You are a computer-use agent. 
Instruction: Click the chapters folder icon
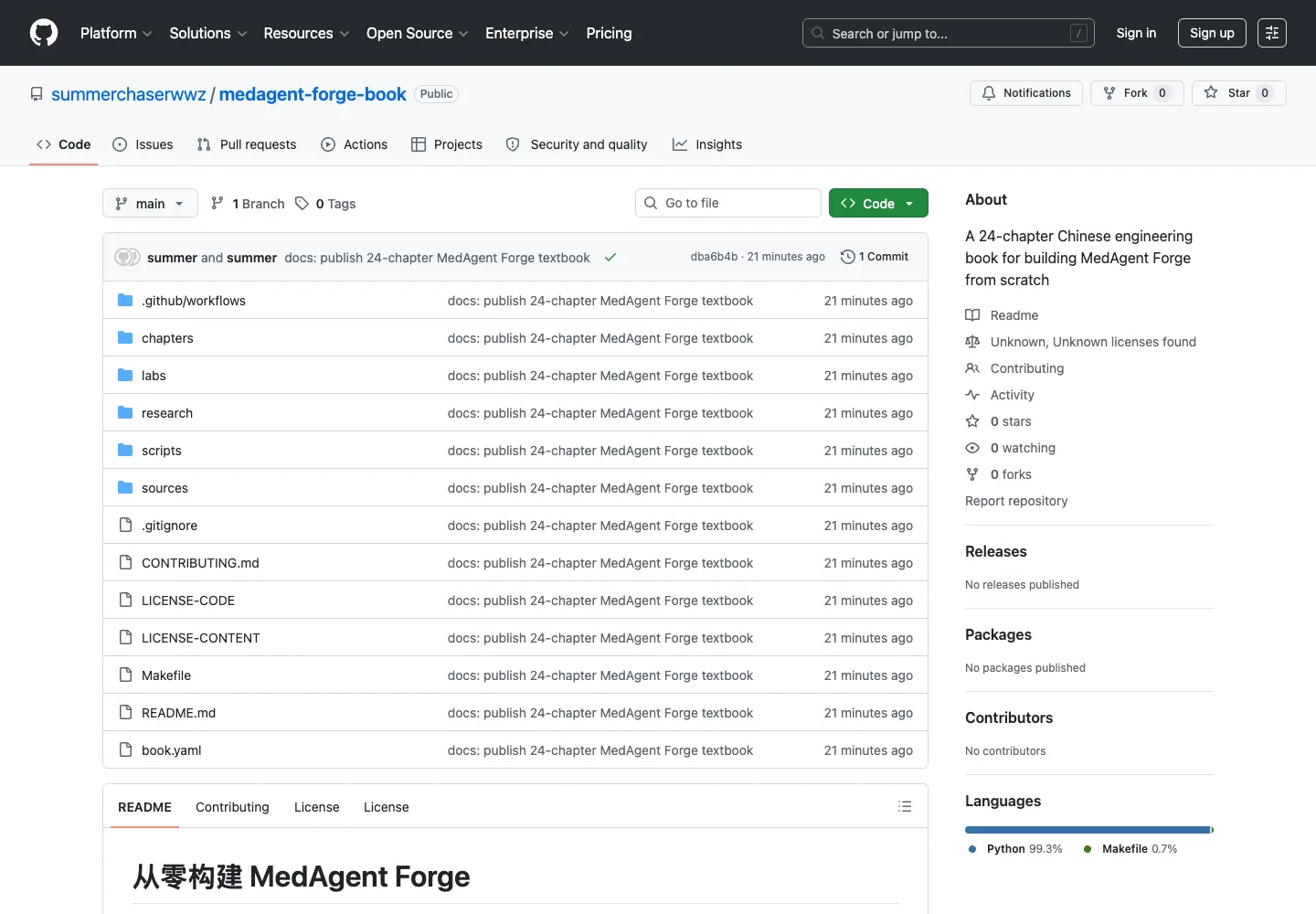click(125, 338)
